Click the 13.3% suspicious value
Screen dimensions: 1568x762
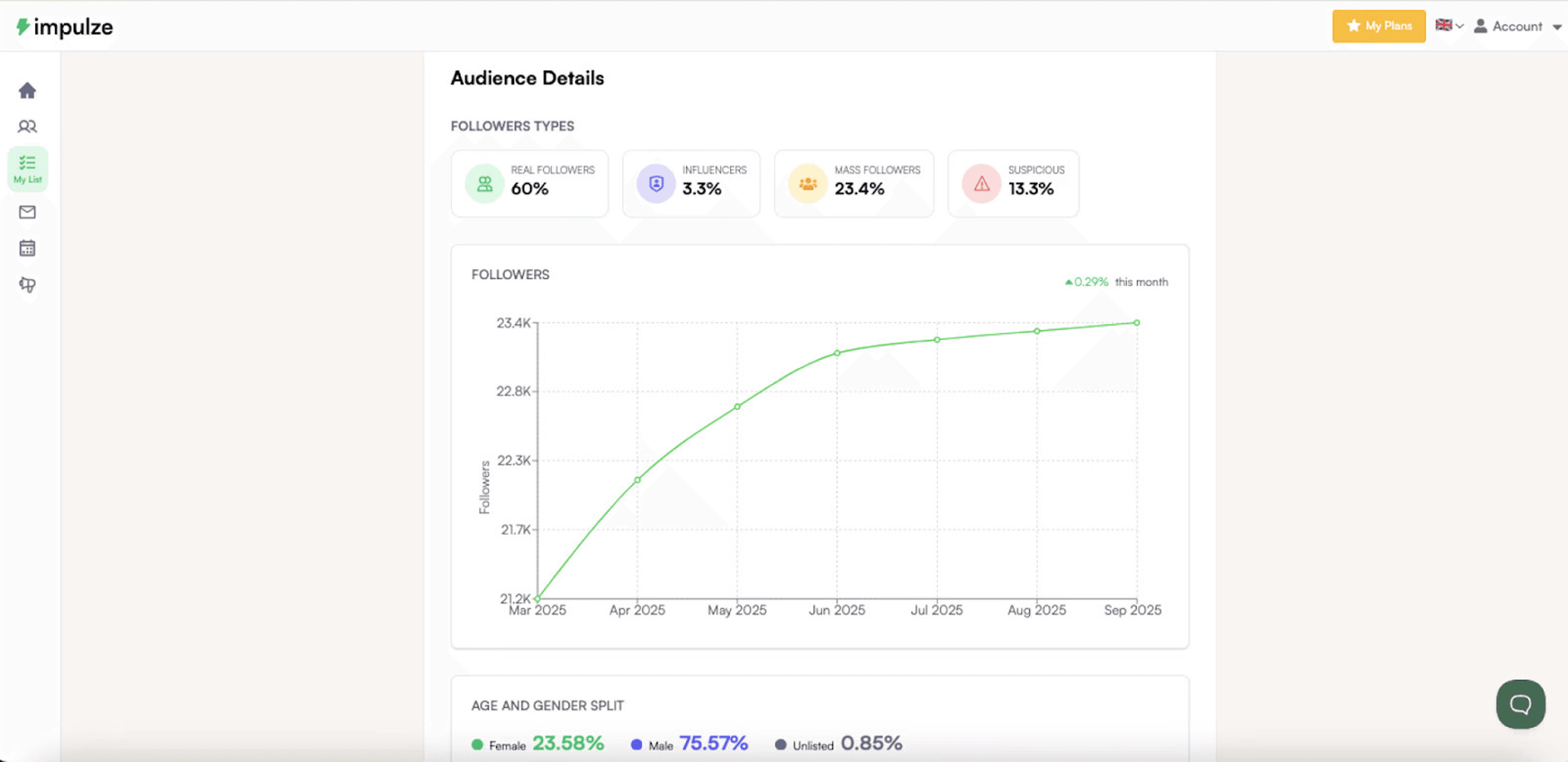pyautogui.click(x=1031, y=189)
